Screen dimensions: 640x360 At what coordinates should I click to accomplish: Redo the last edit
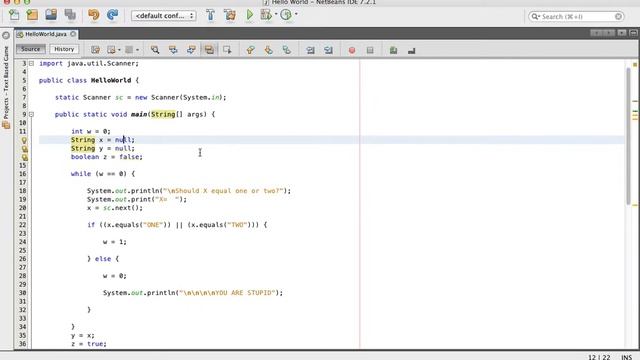coord(112,15)
